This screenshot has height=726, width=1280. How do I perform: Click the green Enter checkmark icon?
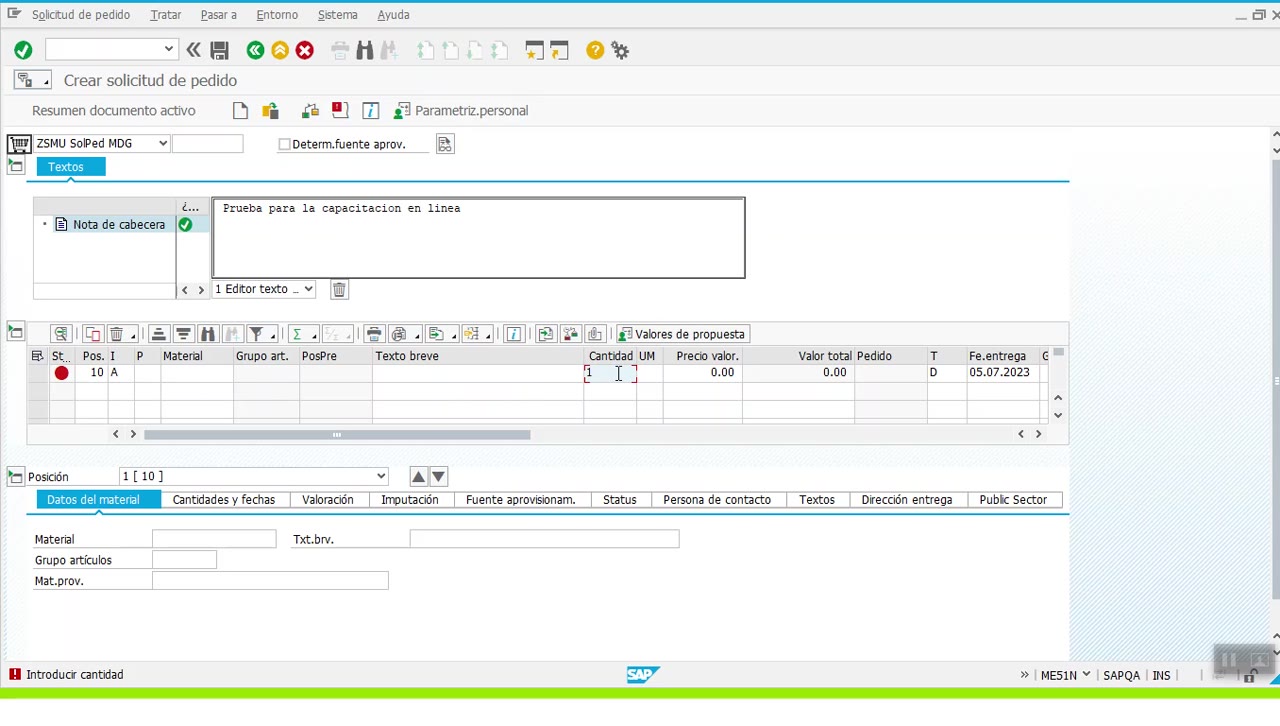point(23,50)
